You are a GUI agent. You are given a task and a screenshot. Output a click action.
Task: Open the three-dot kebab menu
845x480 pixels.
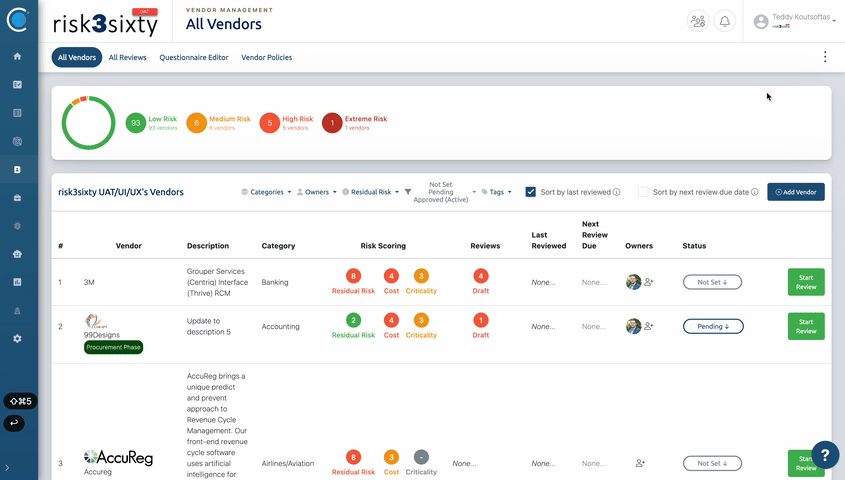(x=825, y=57)
